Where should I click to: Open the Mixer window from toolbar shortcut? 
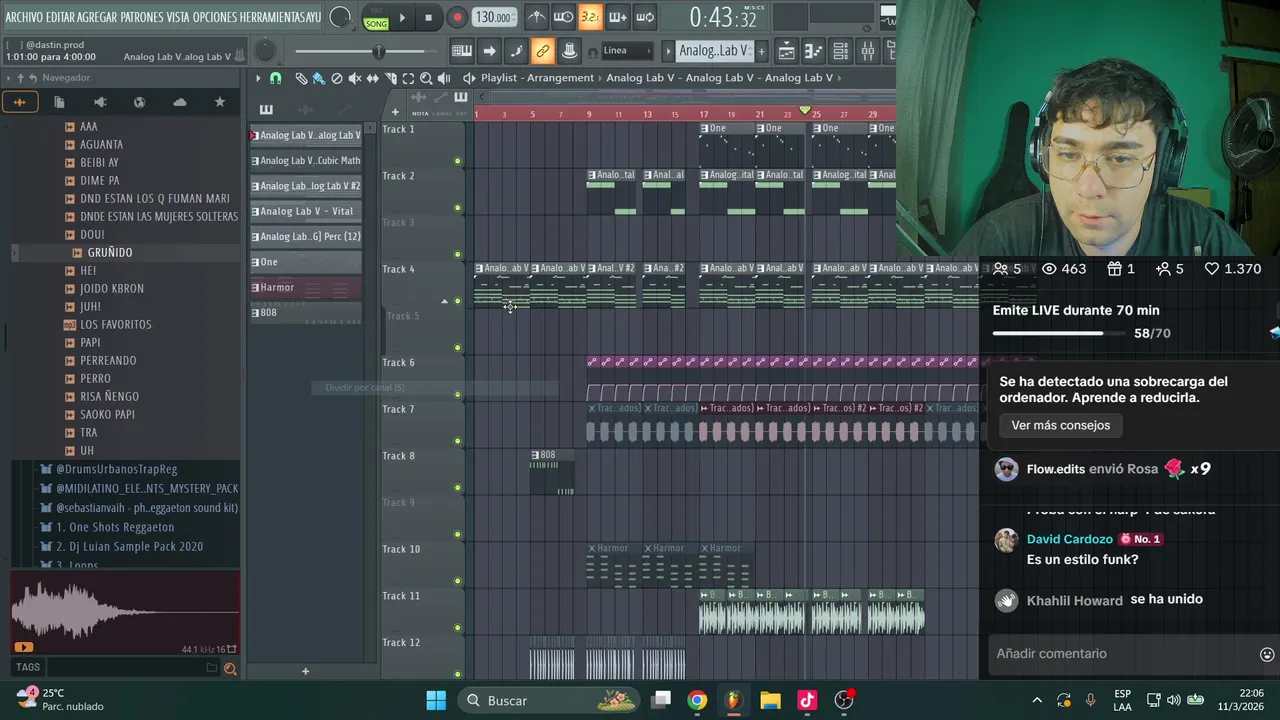pos(868,50)
